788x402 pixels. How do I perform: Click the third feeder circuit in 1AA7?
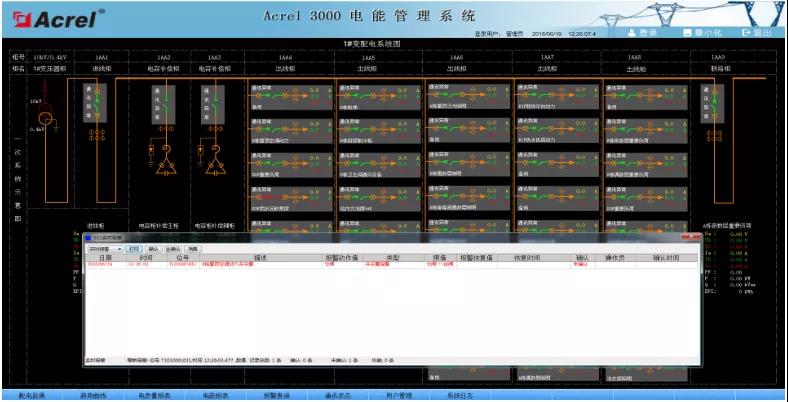point(558,166)
